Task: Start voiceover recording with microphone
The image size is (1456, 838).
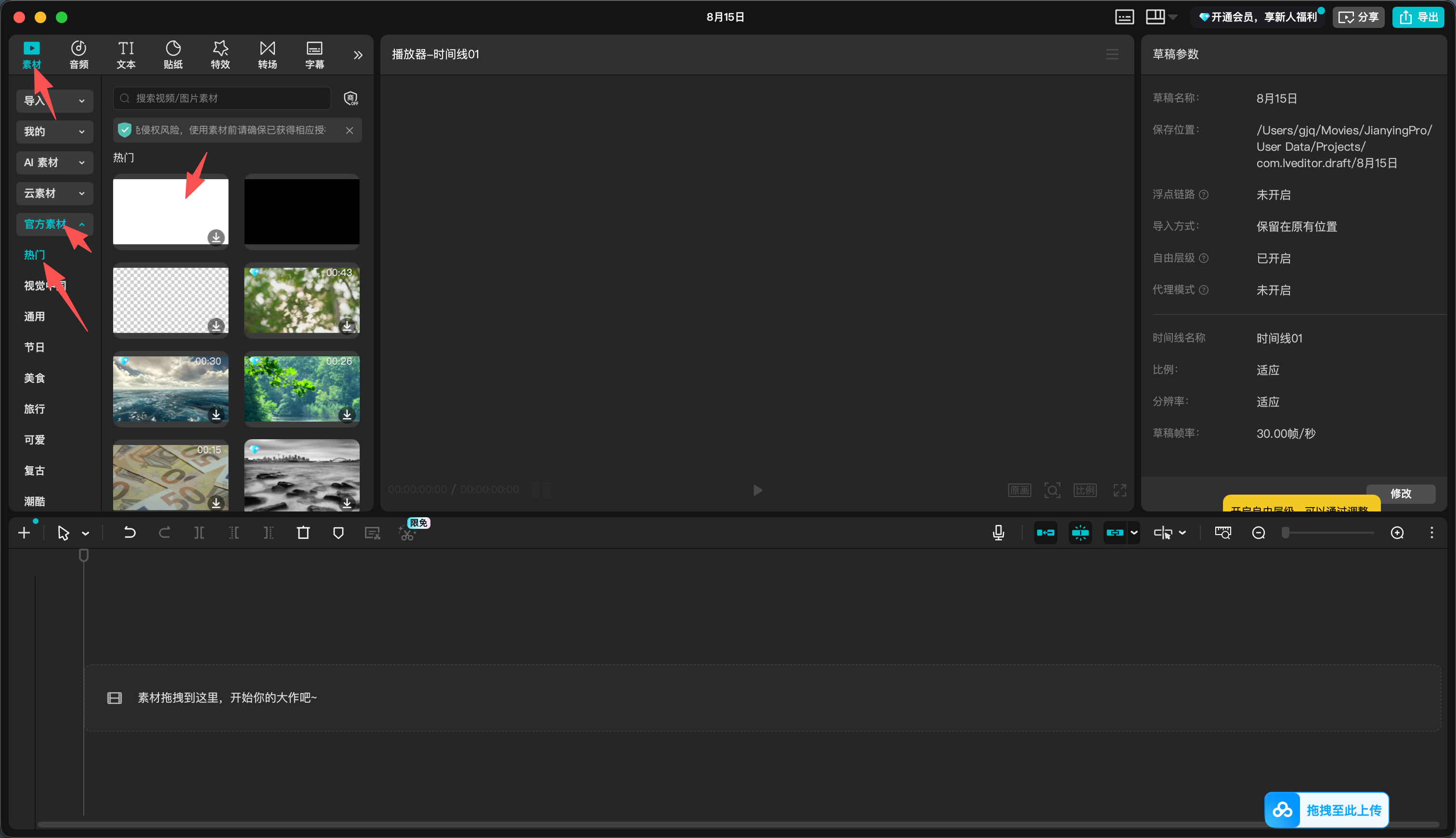Action: 999,533
